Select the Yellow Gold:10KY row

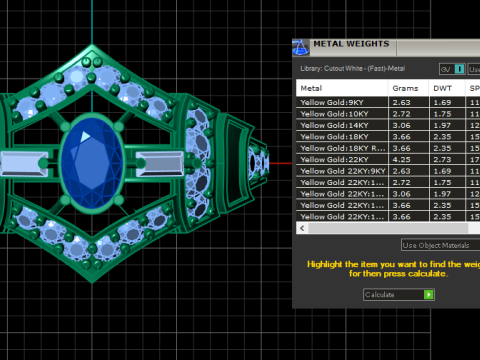[x=388, y=114]
